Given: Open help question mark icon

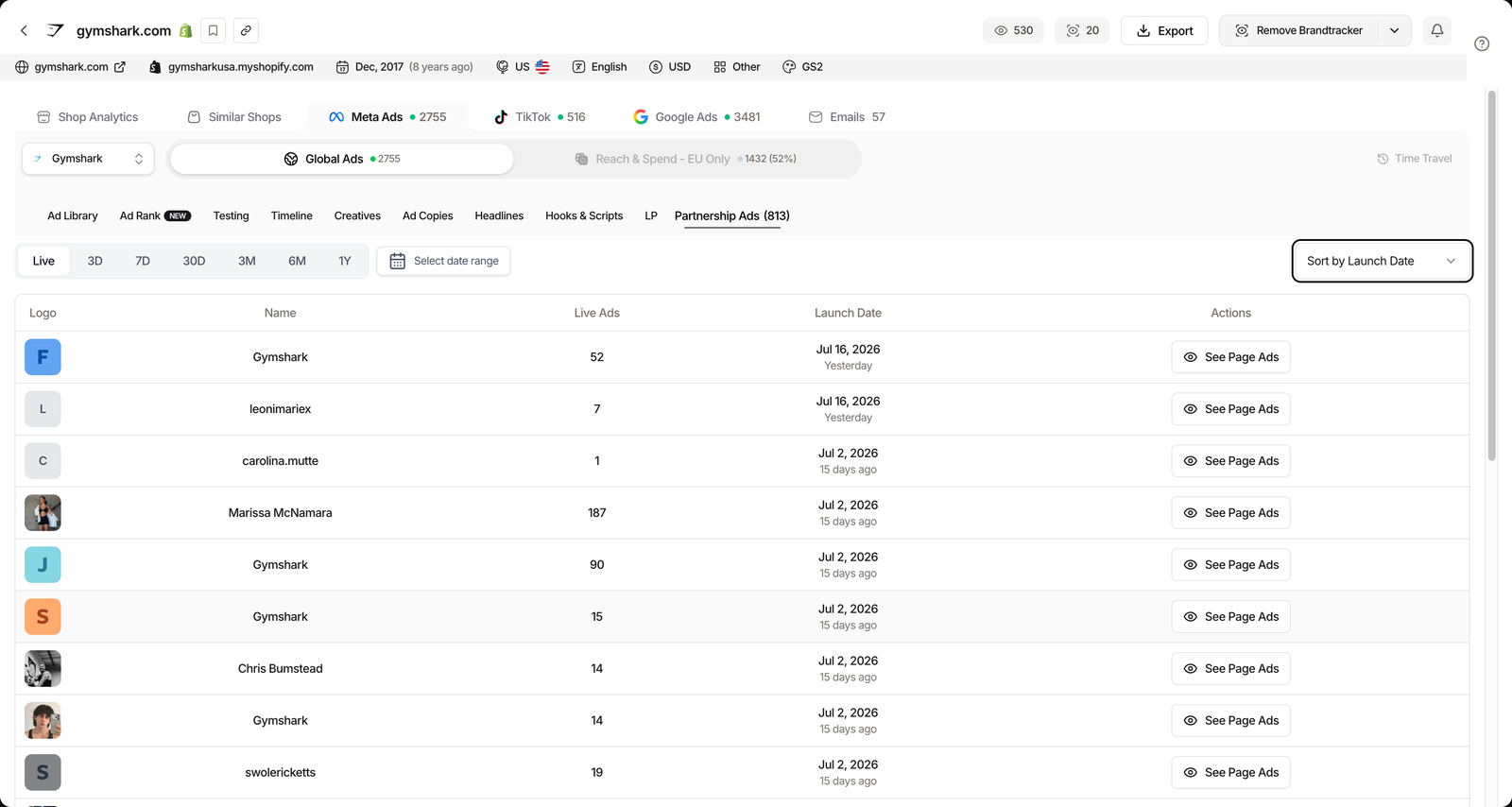Looking at the screenshot, I should pos(1482,43).
